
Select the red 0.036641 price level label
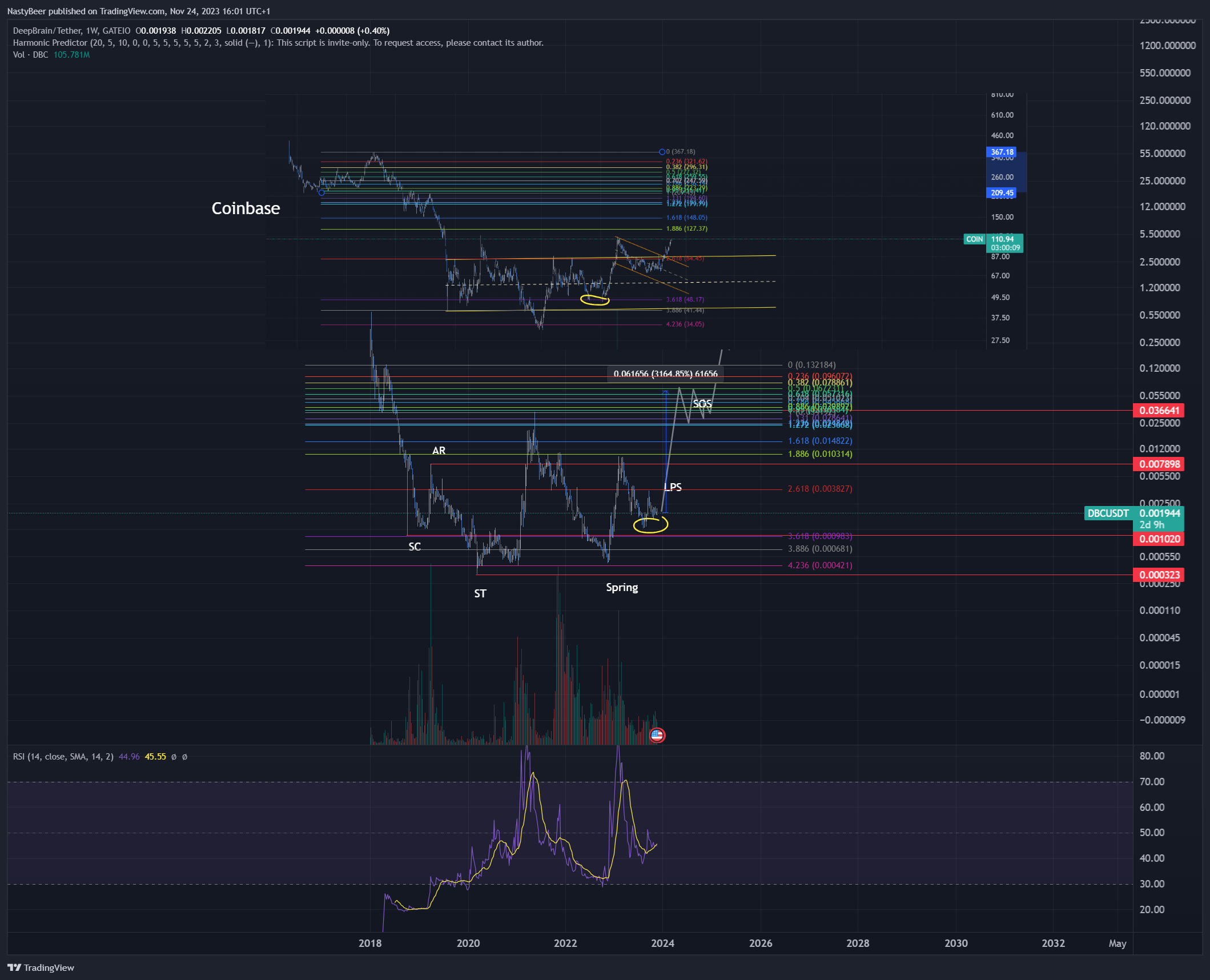click(x=1159, y=410)
